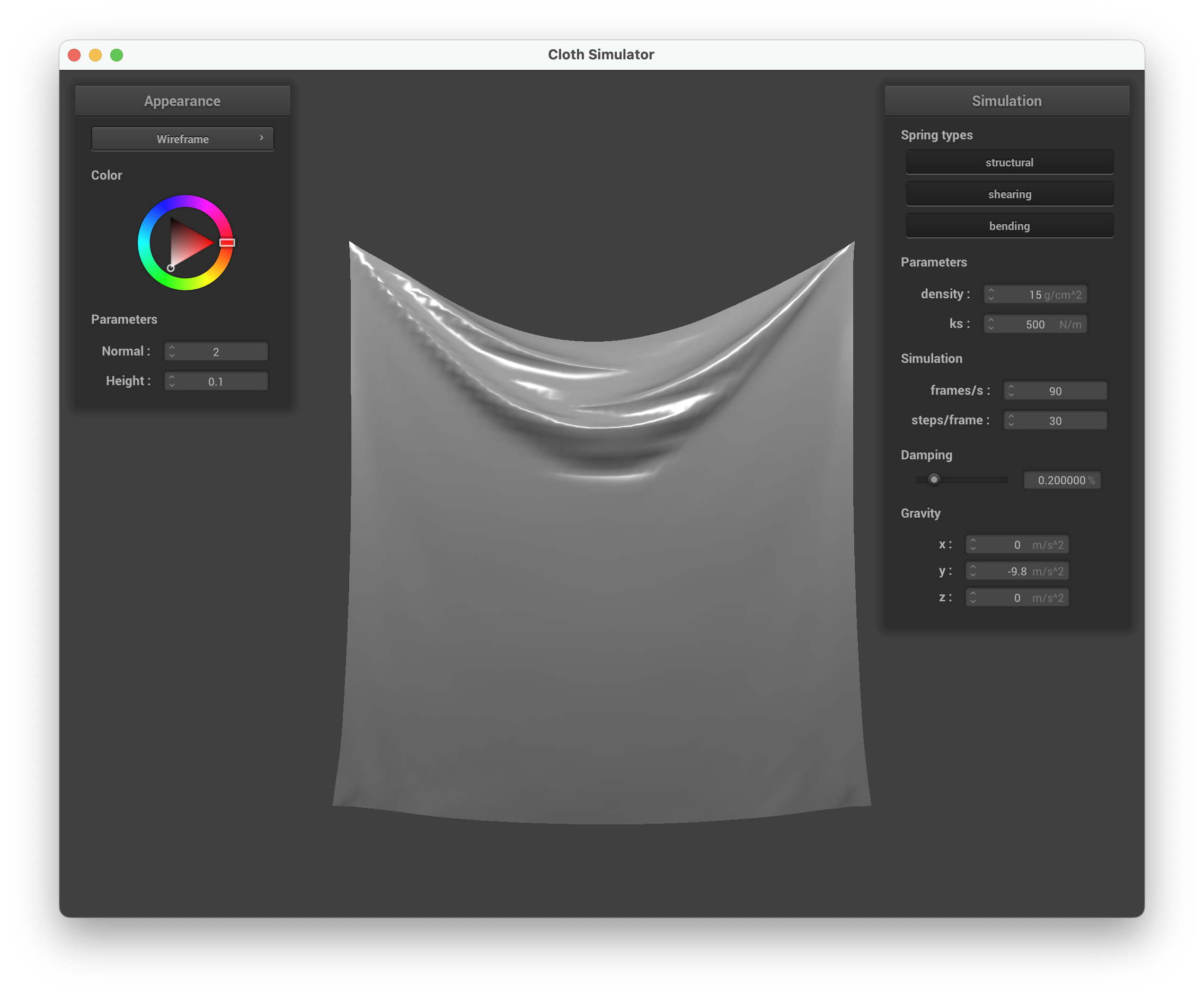Image resolution: width=1204 pixels, height=996 pixels.
Task: Open the Wireframe shader dropdown
Action: [x=182, y=139]
